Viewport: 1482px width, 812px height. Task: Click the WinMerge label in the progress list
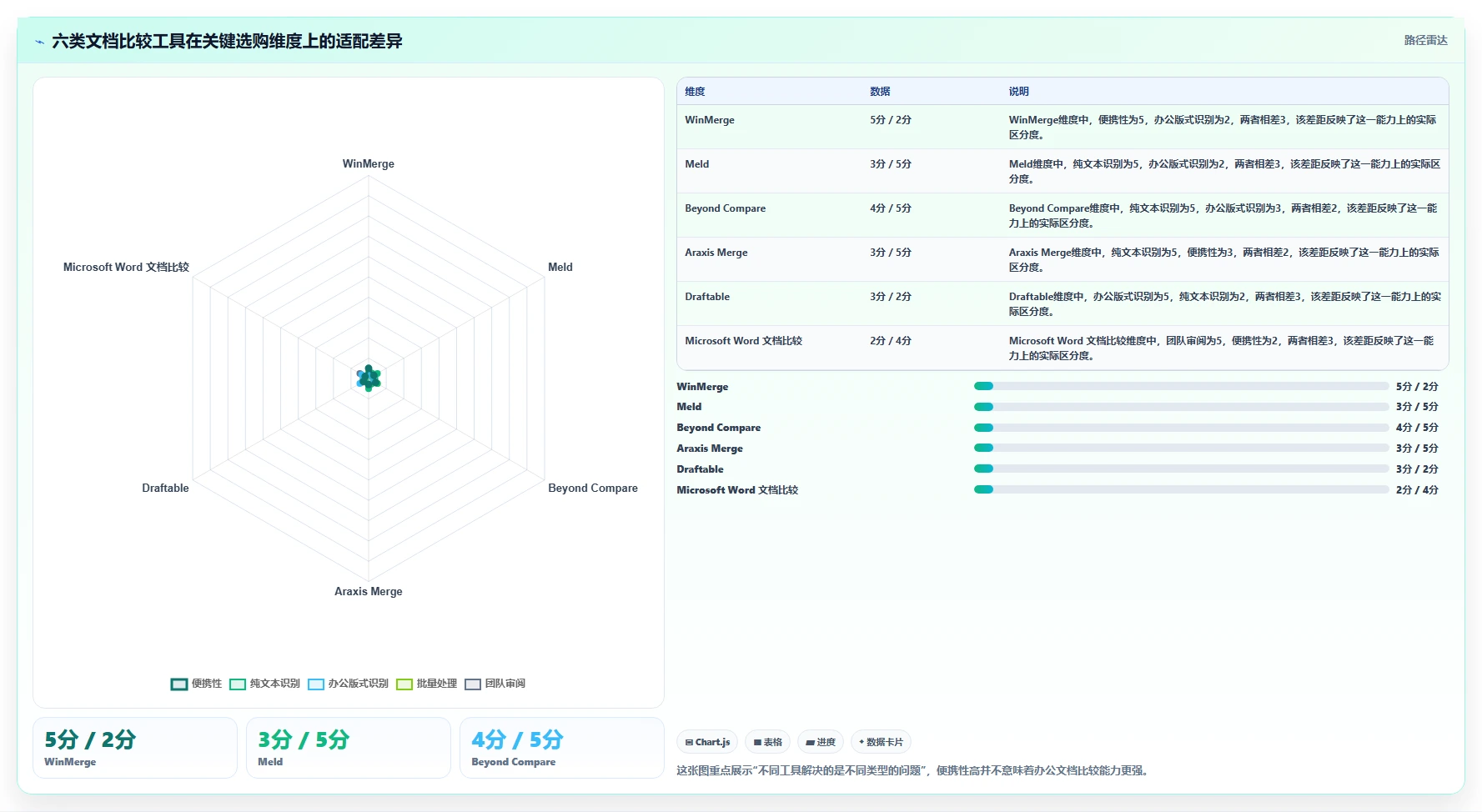702,387
